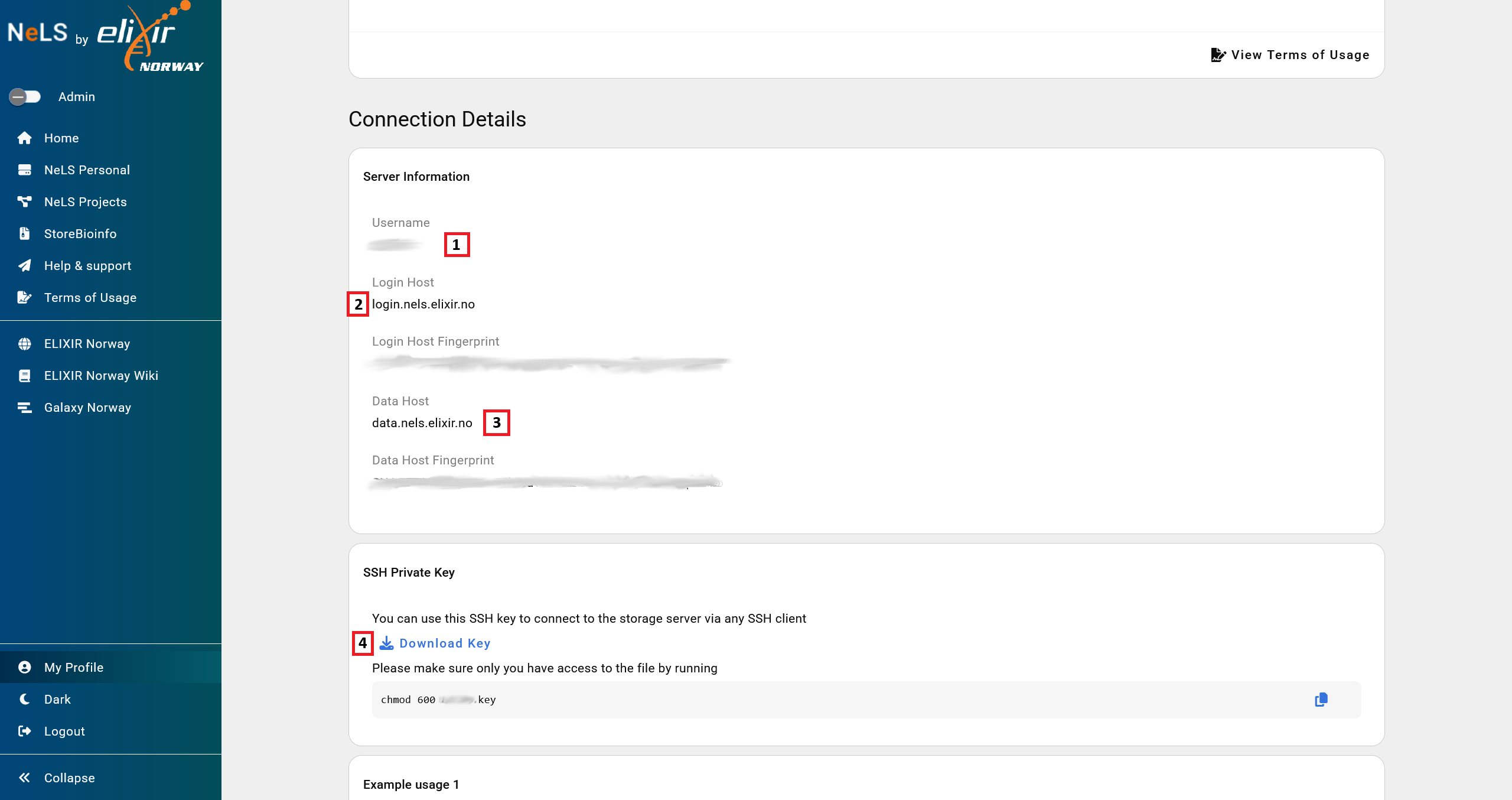Click the NeLS Personal storage icon
1512x800 pixels.
(24, 170)
